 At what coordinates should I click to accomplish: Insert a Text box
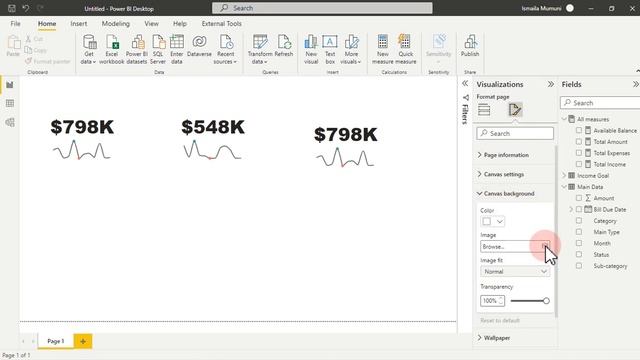click(330, 49)
